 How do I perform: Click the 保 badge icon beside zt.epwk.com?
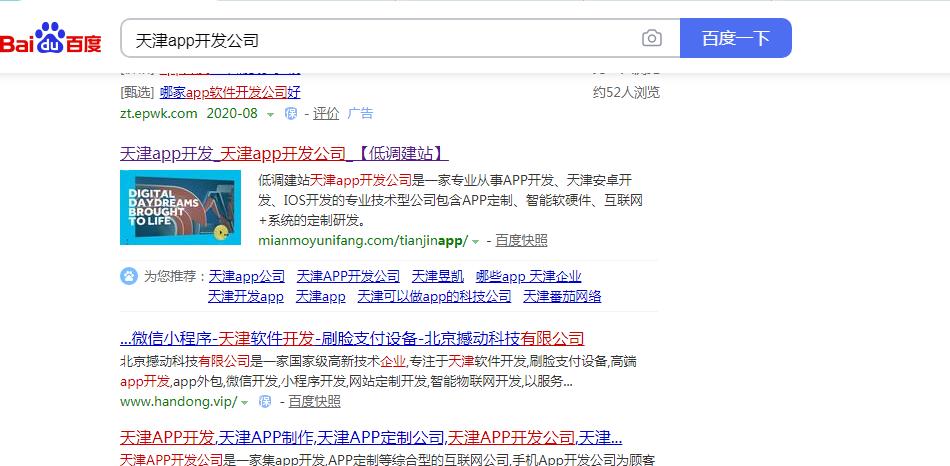[291, 113]
